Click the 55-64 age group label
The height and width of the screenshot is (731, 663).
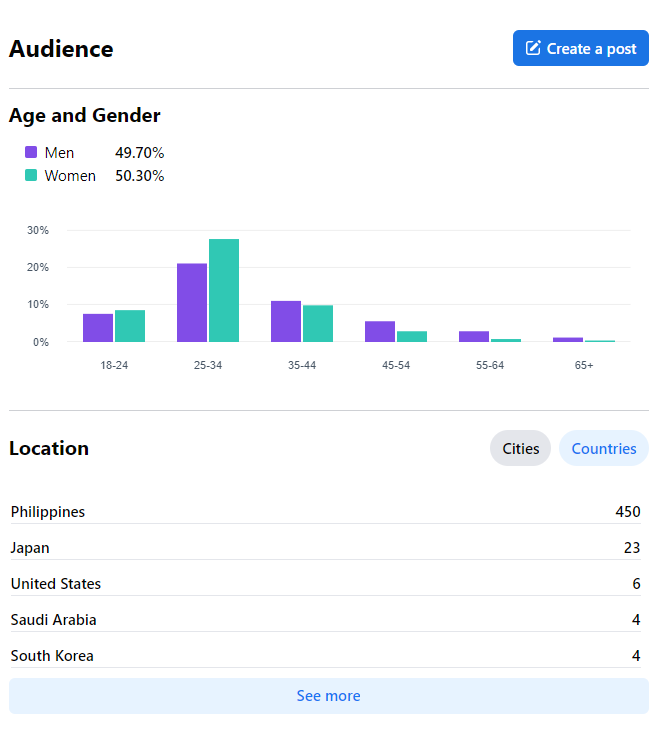pos(490,365)
